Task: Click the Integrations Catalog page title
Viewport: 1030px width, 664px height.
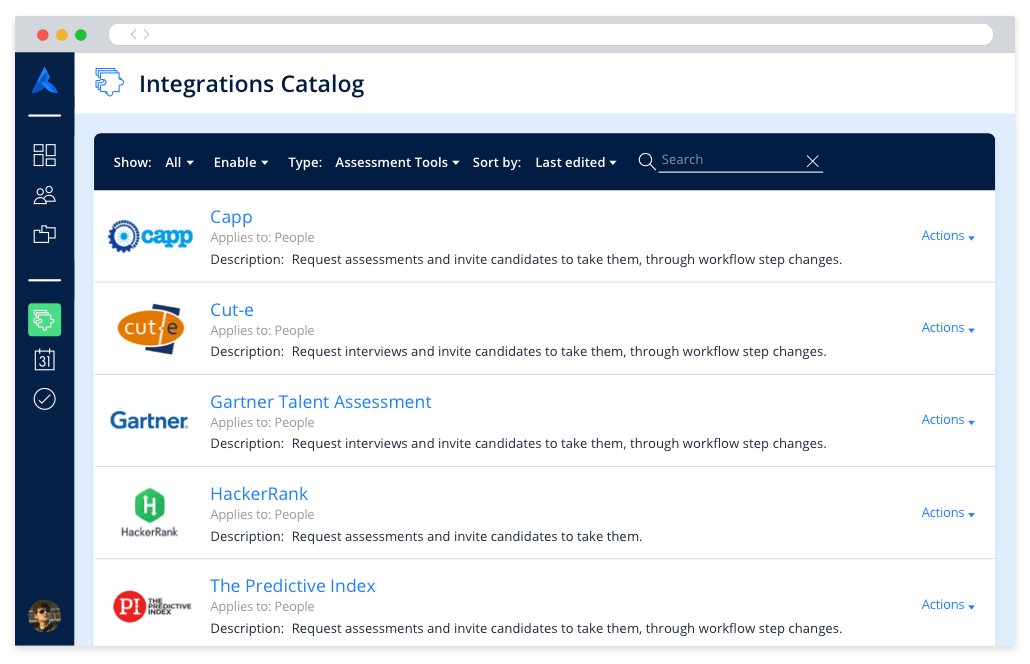Action: pos(252,84)
